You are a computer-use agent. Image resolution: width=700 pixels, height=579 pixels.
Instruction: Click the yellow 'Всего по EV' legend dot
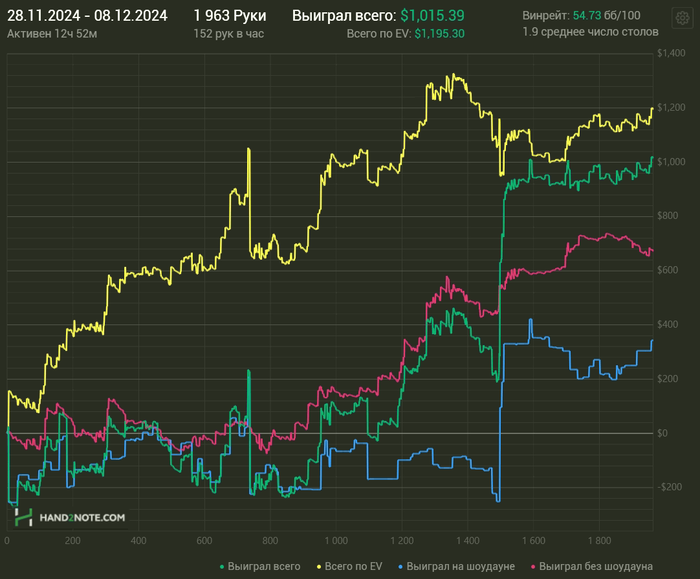[319, 567]
